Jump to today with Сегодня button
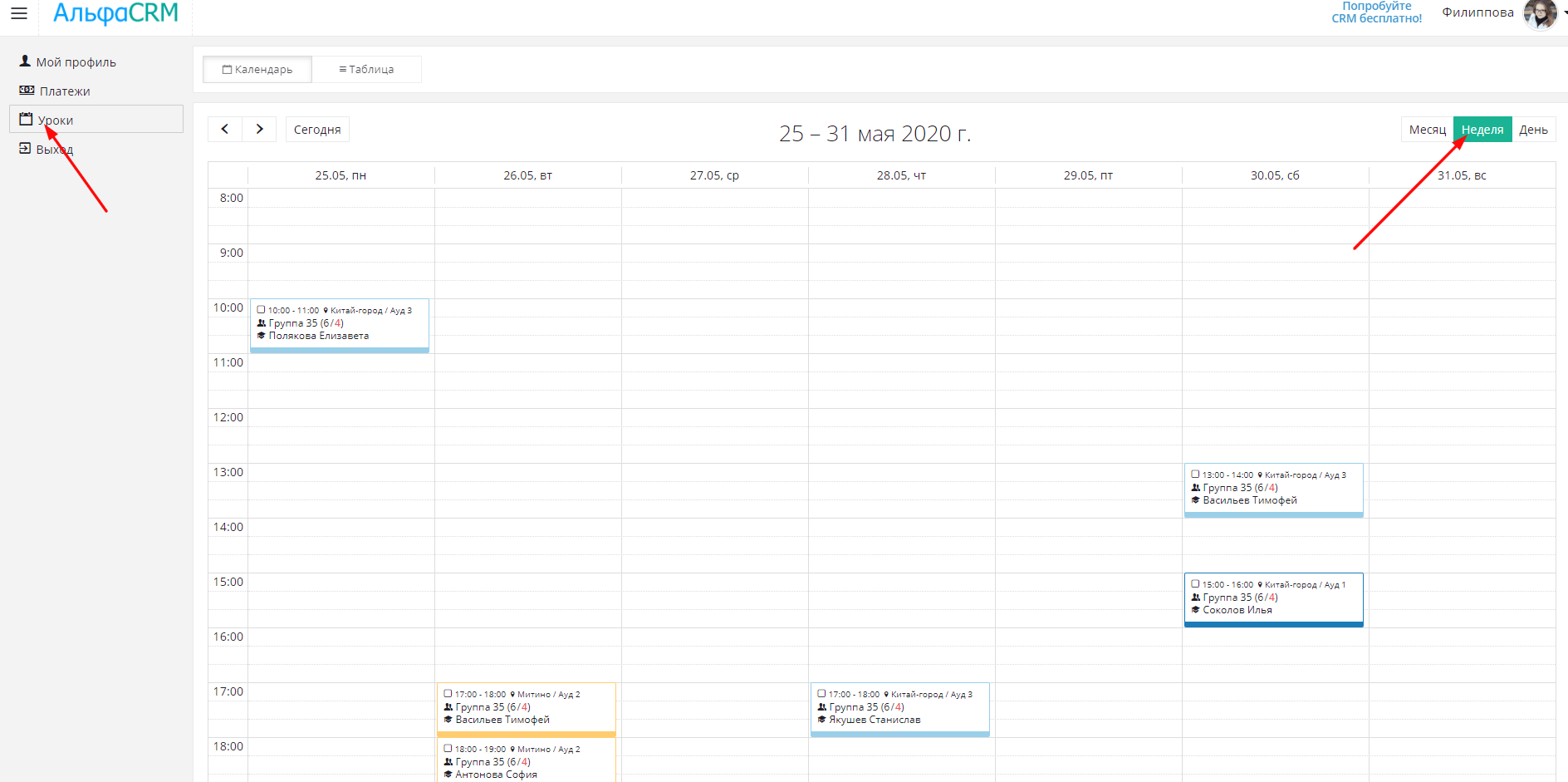The image size is (1568, 782). (x=317, y=130)
